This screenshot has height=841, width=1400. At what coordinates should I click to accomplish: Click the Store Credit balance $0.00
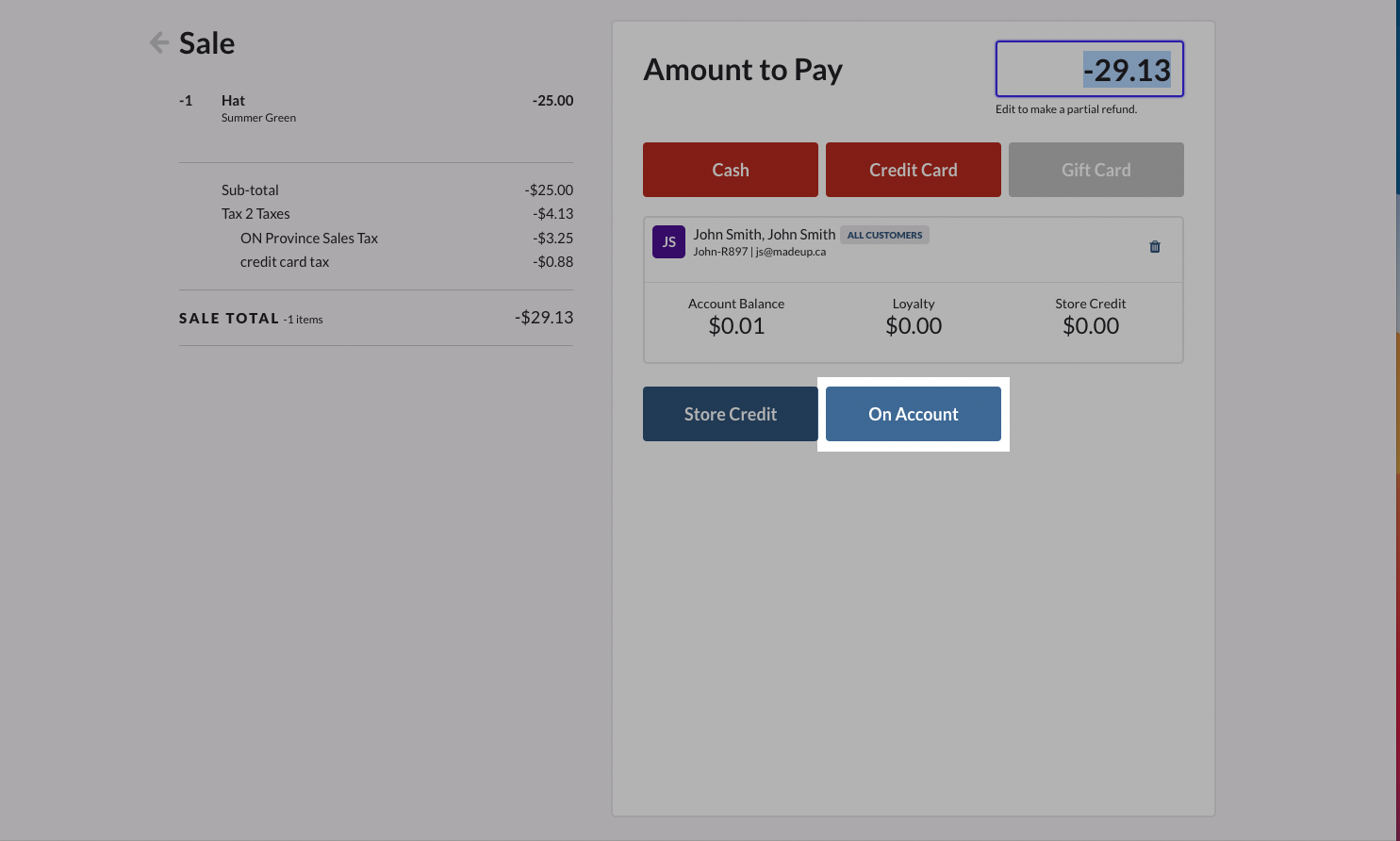click(1090, 325)
